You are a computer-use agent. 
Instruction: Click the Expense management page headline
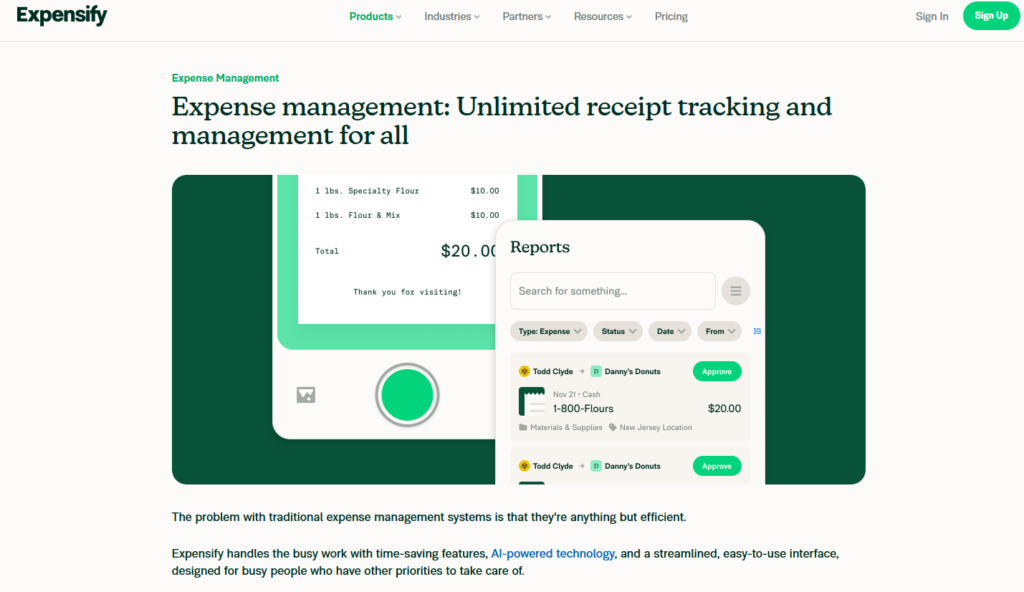(x=502, y=121)
